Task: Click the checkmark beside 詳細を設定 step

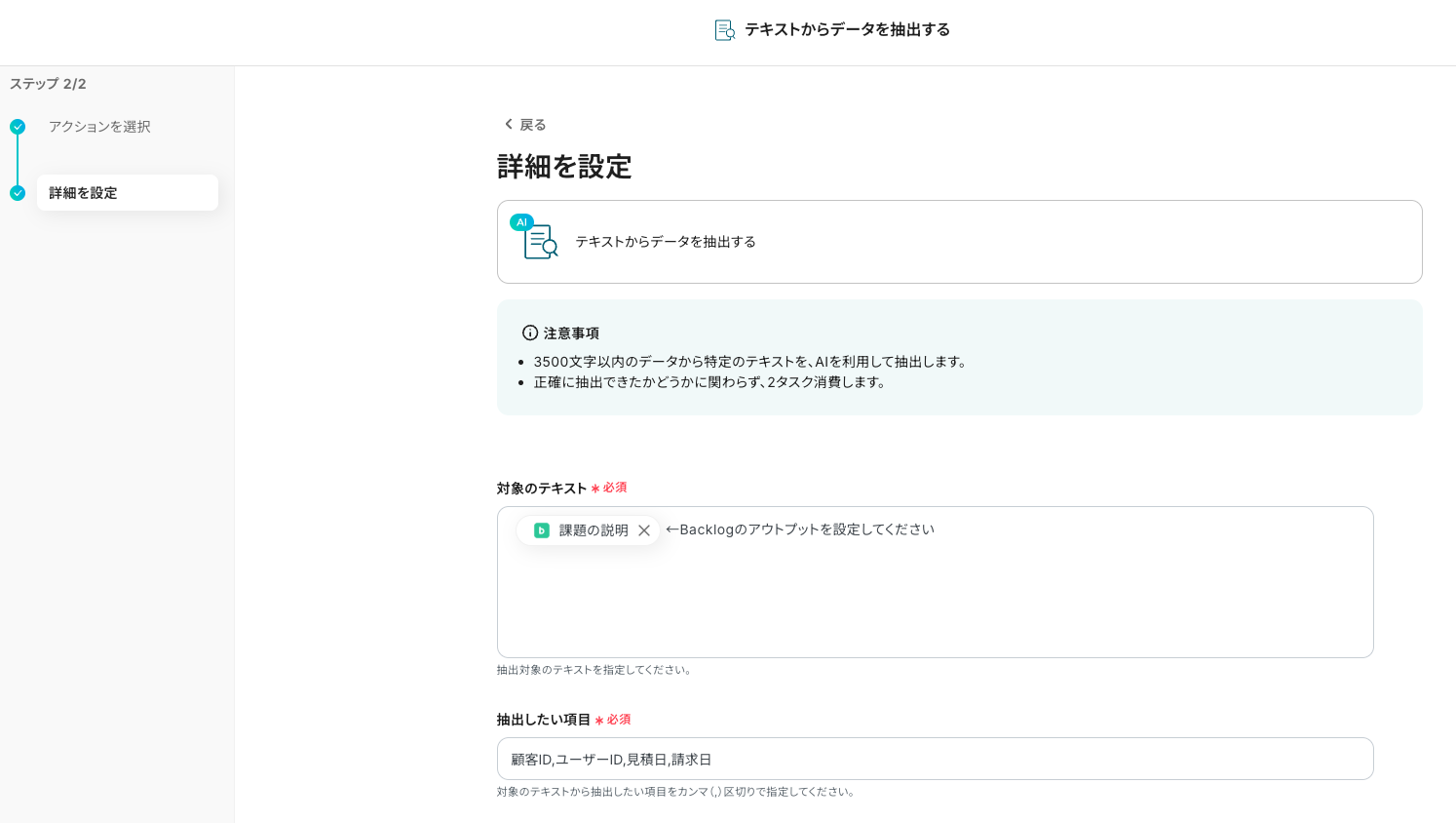Action: coord(18,193)
